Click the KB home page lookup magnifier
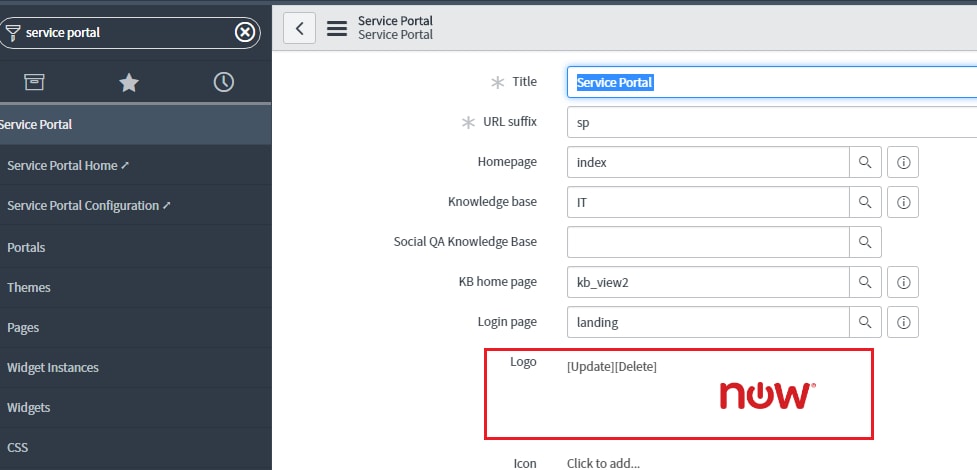The image size is (977, 470). pos(865,282)
